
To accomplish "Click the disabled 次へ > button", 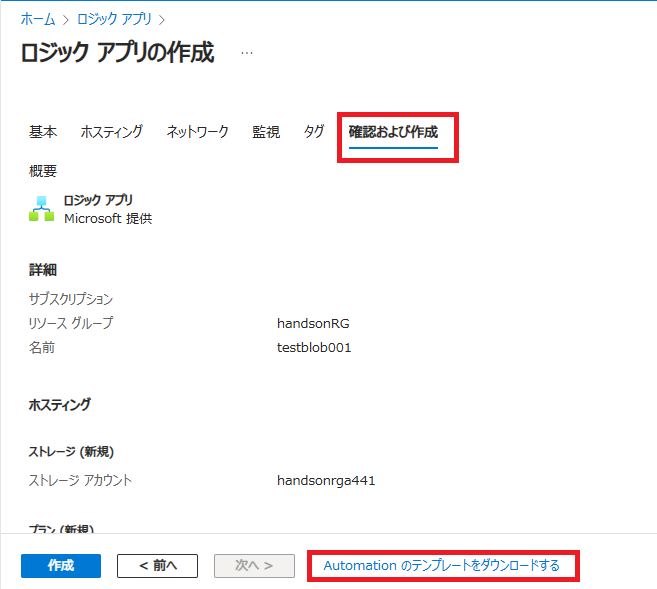I will [x=254, y=566].
